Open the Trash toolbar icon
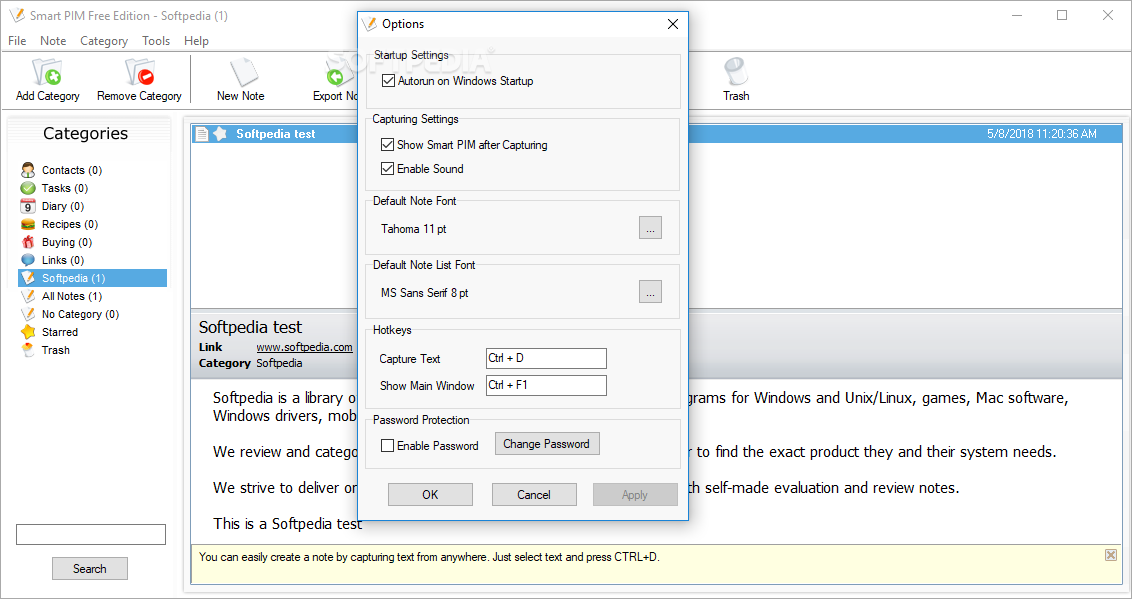Screen dimensions: 1132x599 pos(736,80)
